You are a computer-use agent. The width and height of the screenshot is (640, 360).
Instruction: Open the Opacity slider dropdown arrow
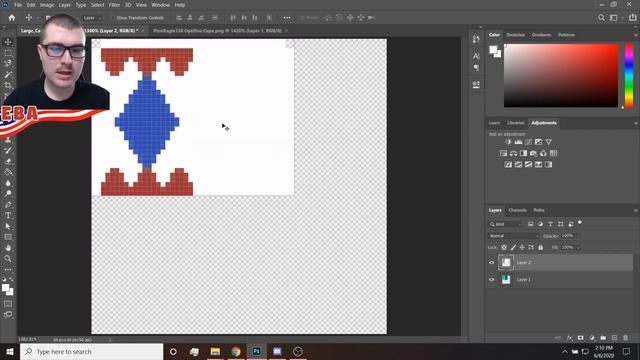point(578,236)
